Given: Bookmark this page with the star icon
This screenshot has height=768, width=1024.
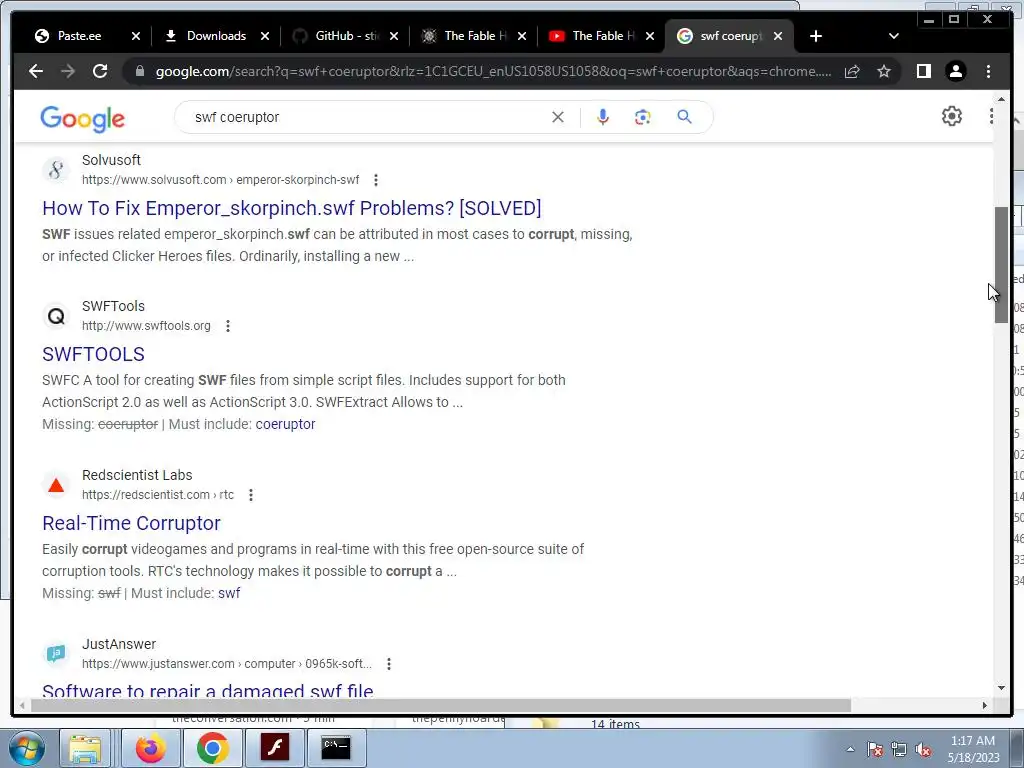Looking at the screenshot, I should point(884,71).
